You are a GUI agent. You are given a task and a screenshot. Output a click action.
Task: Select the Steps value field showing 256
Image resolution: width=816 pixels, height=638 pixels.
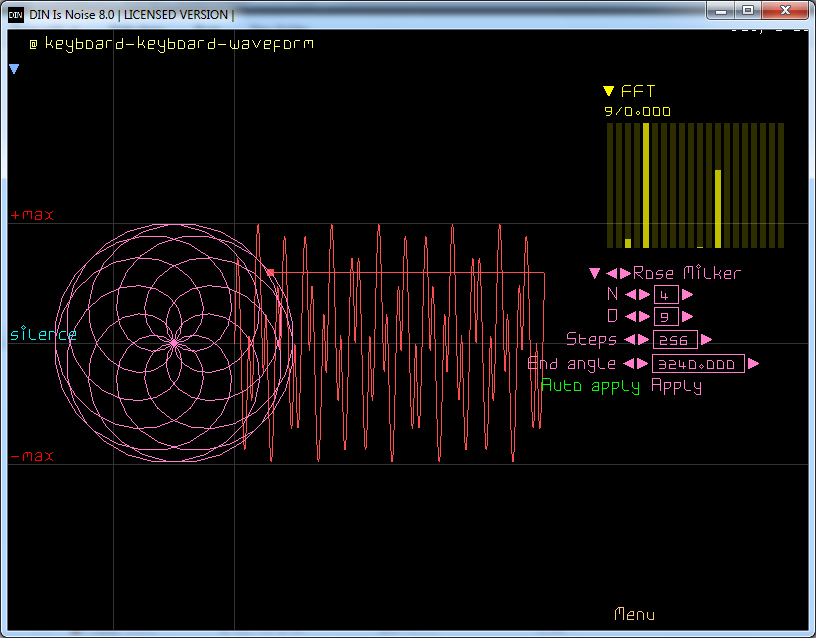pyautogui.click(x=674, y=340)
